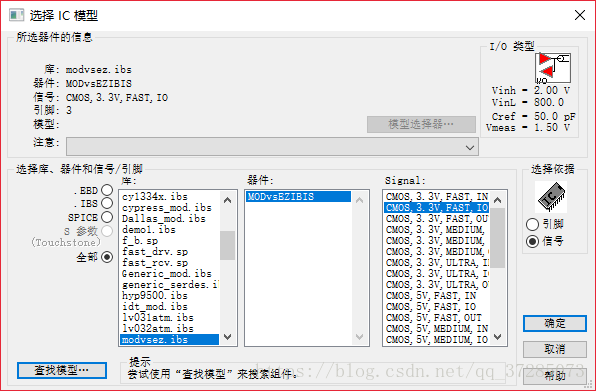This screenshot has height=391, width=596.
Task: Select the .IBS library filter radio button
Action: tap(107, 203)
